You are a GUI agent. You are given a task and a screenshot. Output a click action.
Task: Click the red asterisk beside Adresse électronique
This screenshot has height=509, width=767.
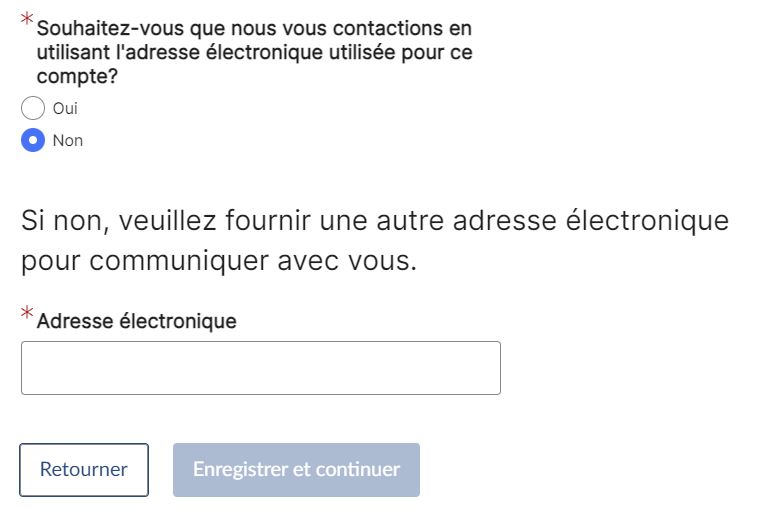[x=27, y=314]
